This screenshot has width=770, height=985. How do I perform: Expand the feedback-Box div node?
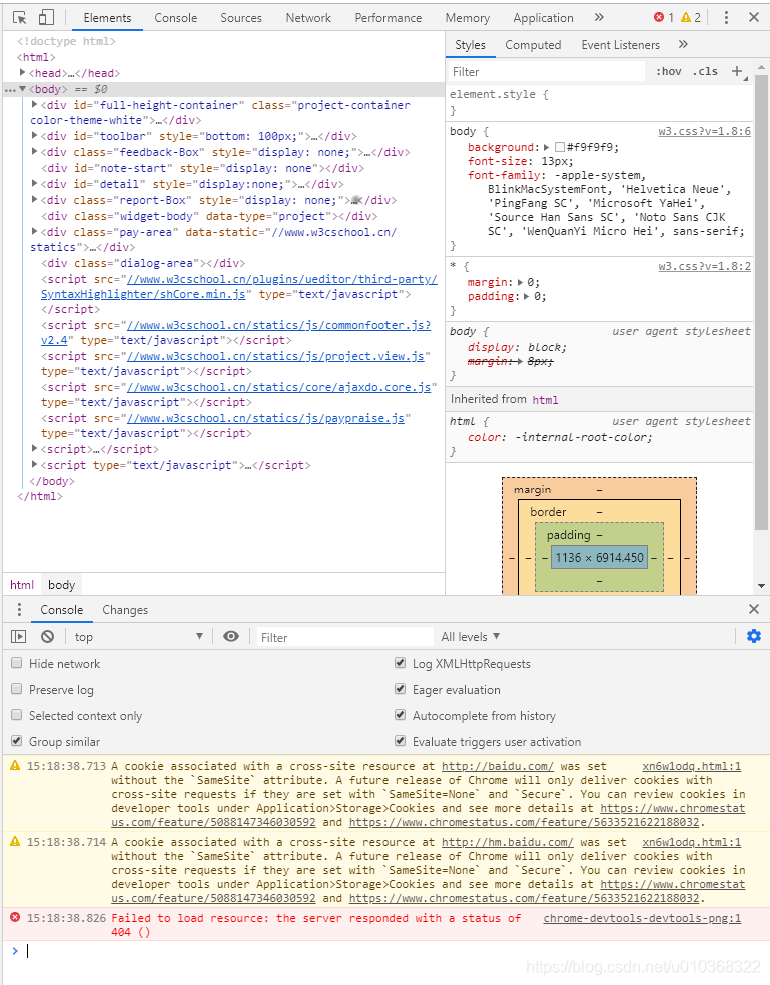[x=35, y=151]
